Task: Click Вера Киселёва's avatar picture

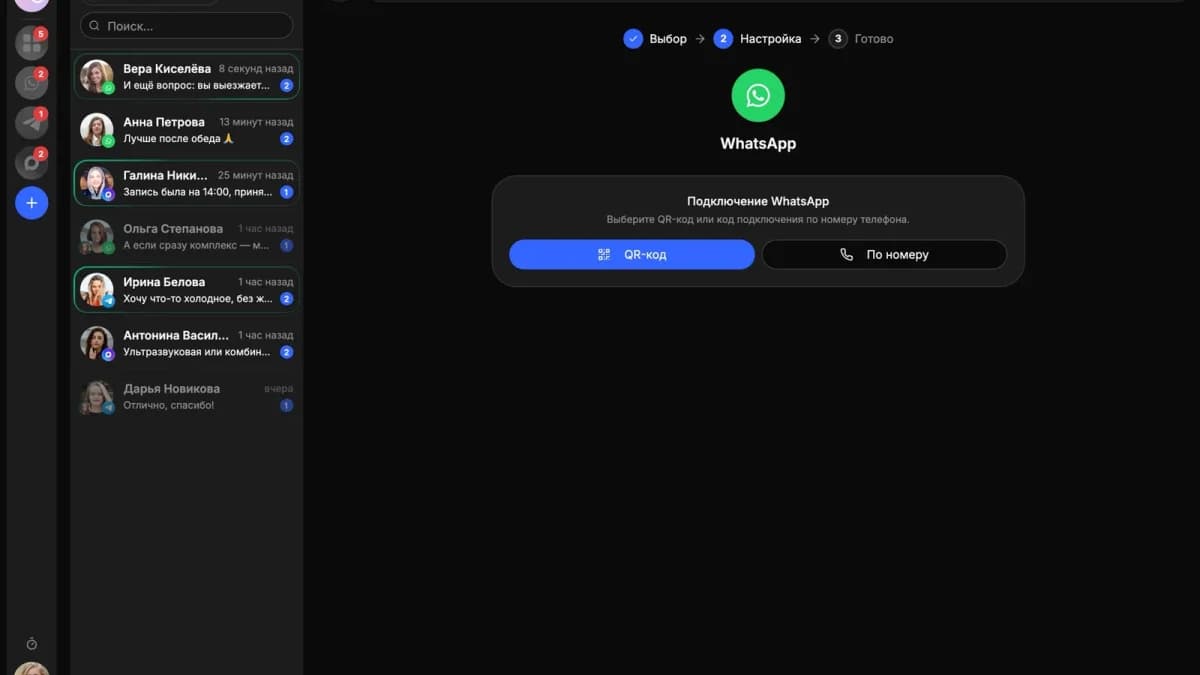Action: 97,76
